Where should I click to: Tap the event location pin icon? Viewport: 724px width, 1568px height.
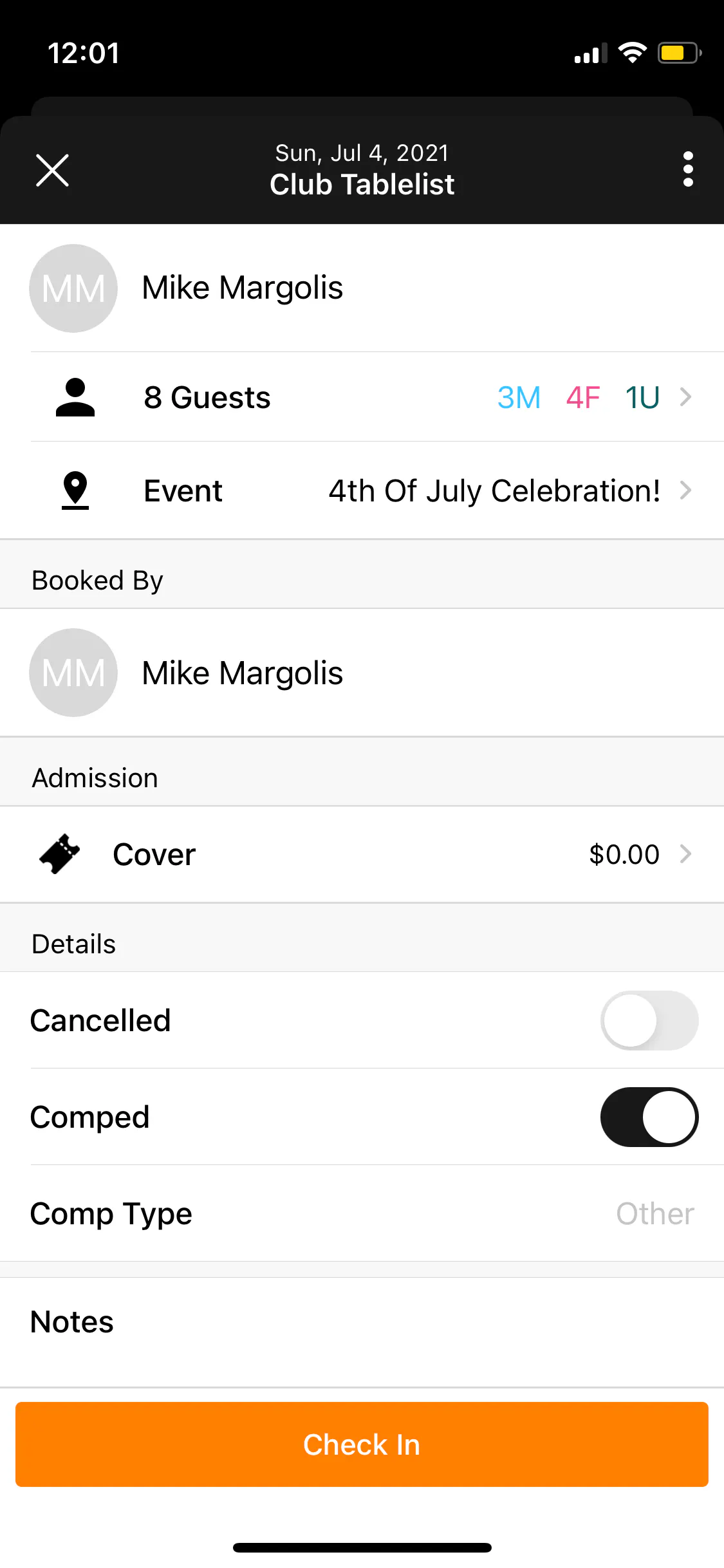75,490
